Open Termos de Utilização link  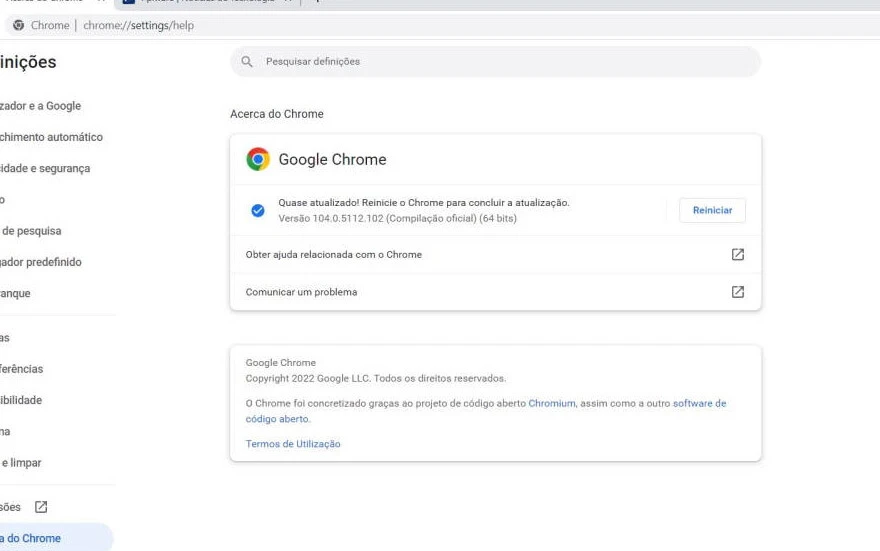(293, 444)
